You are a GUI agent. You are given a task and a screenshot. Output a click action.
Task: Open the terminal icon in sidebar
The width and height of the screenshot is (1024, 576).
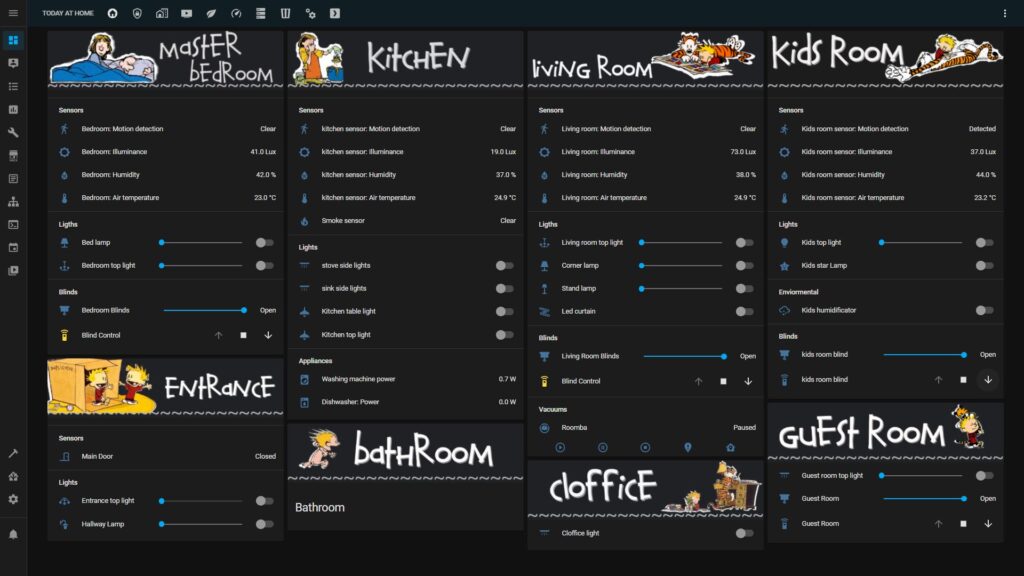coord(13,225)
